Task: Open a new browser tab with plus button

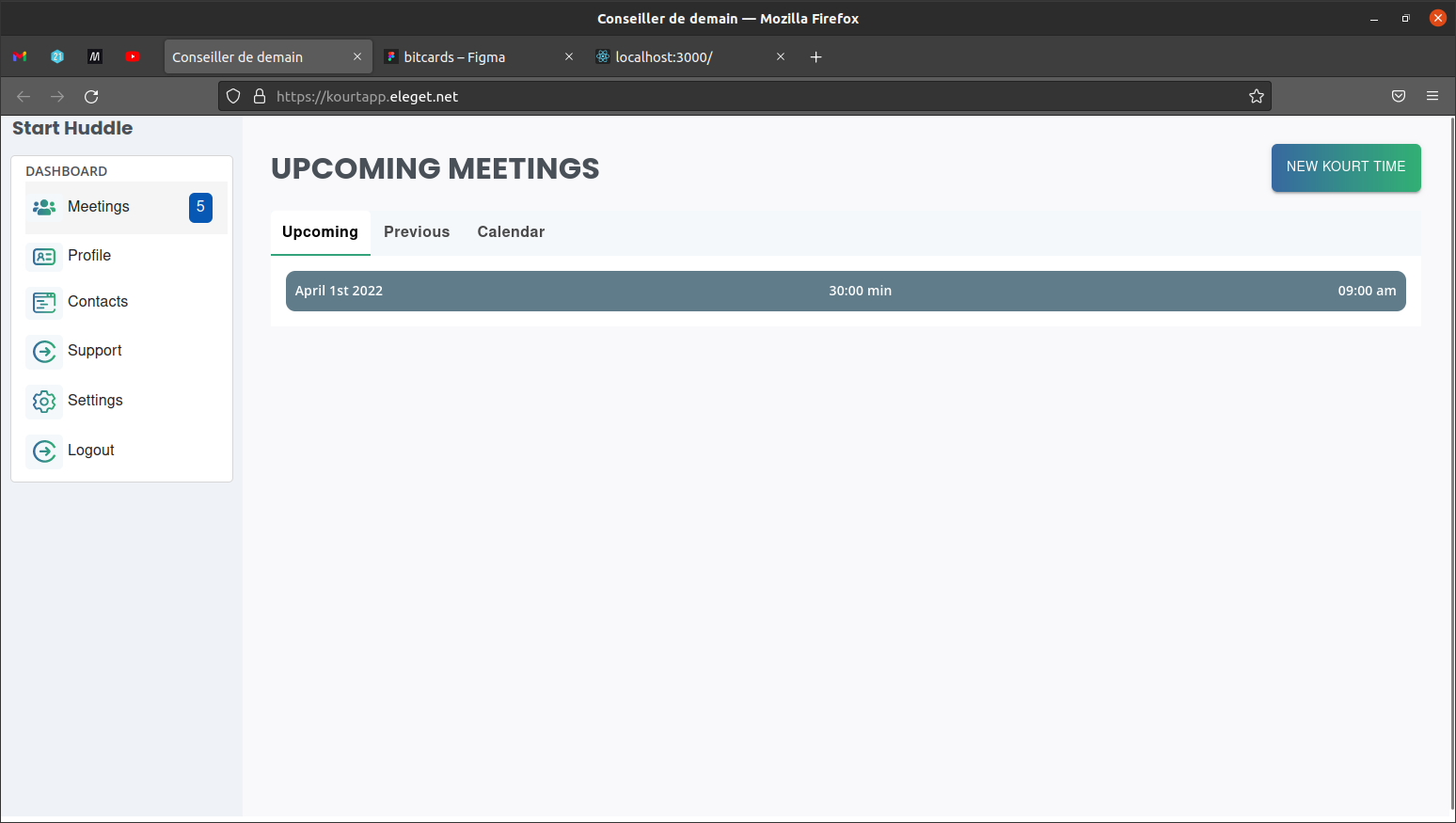Action: [x=815, y=56]
